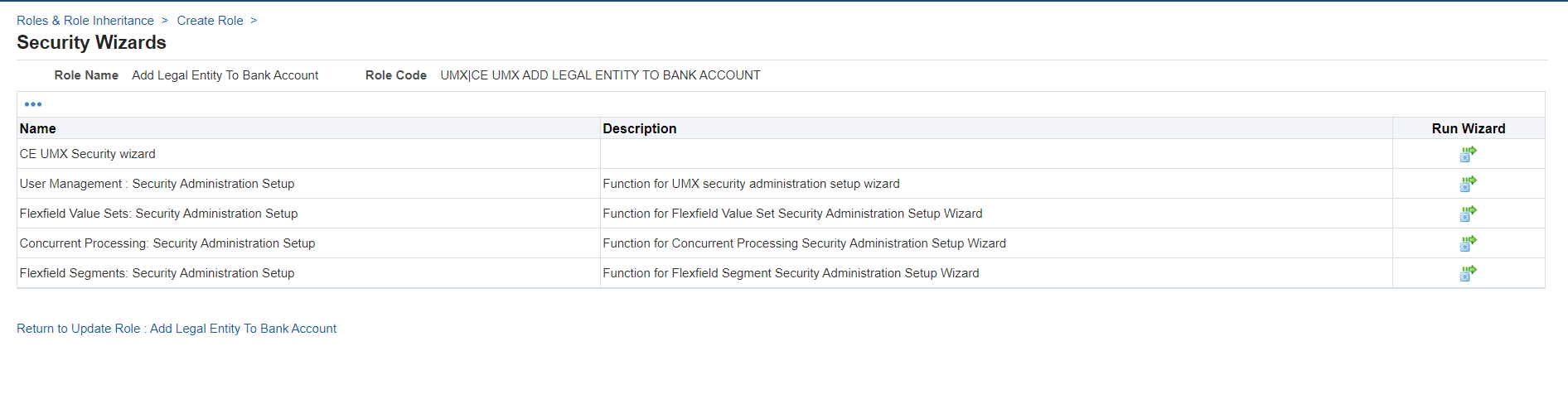Run Flexfield Value Sets security wizard
This screenshot has height=399, width=1568.
pyautogui.click(x=1468, y=214)
